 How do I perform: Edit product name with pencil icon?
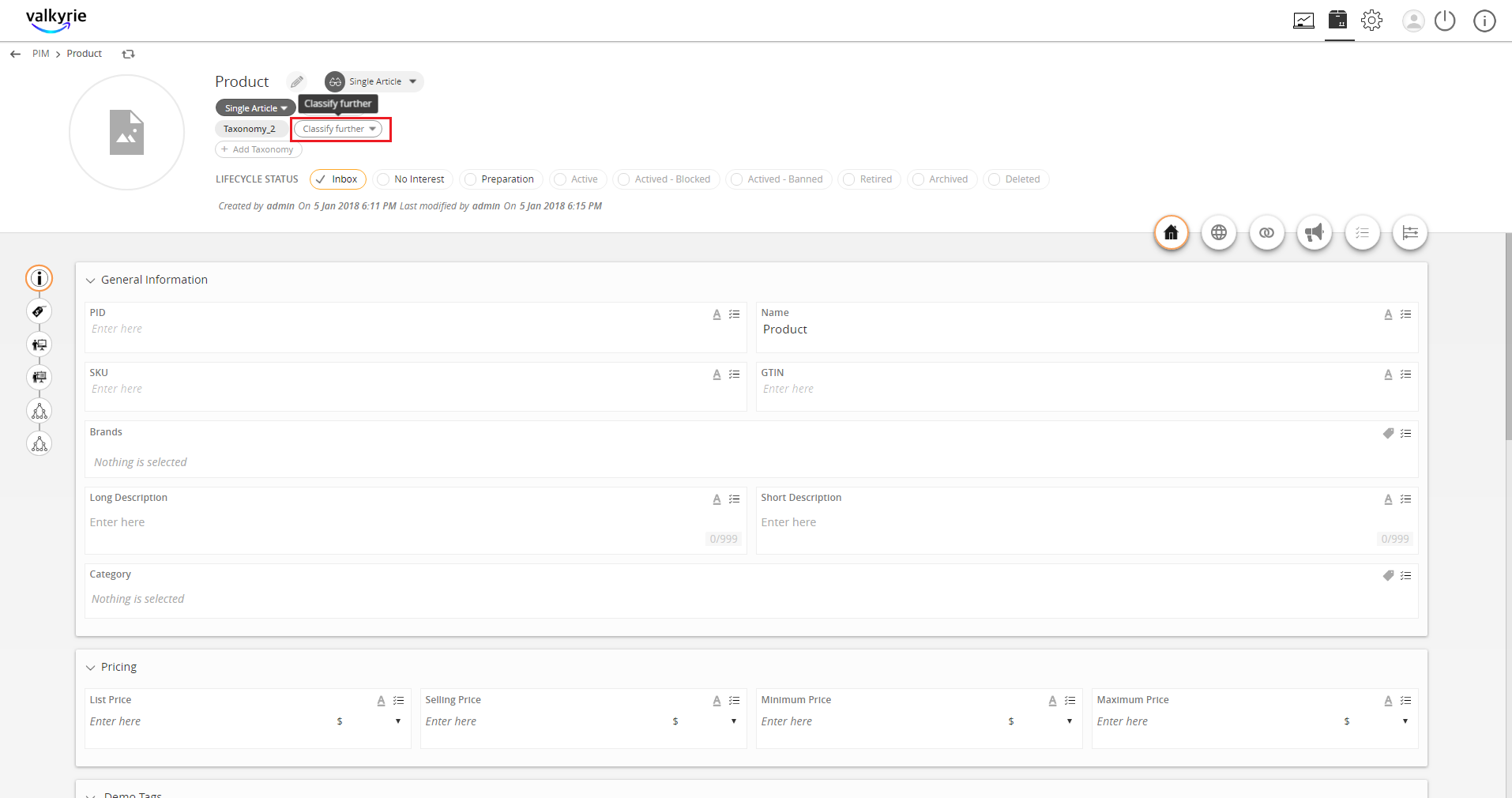(296, 81)
